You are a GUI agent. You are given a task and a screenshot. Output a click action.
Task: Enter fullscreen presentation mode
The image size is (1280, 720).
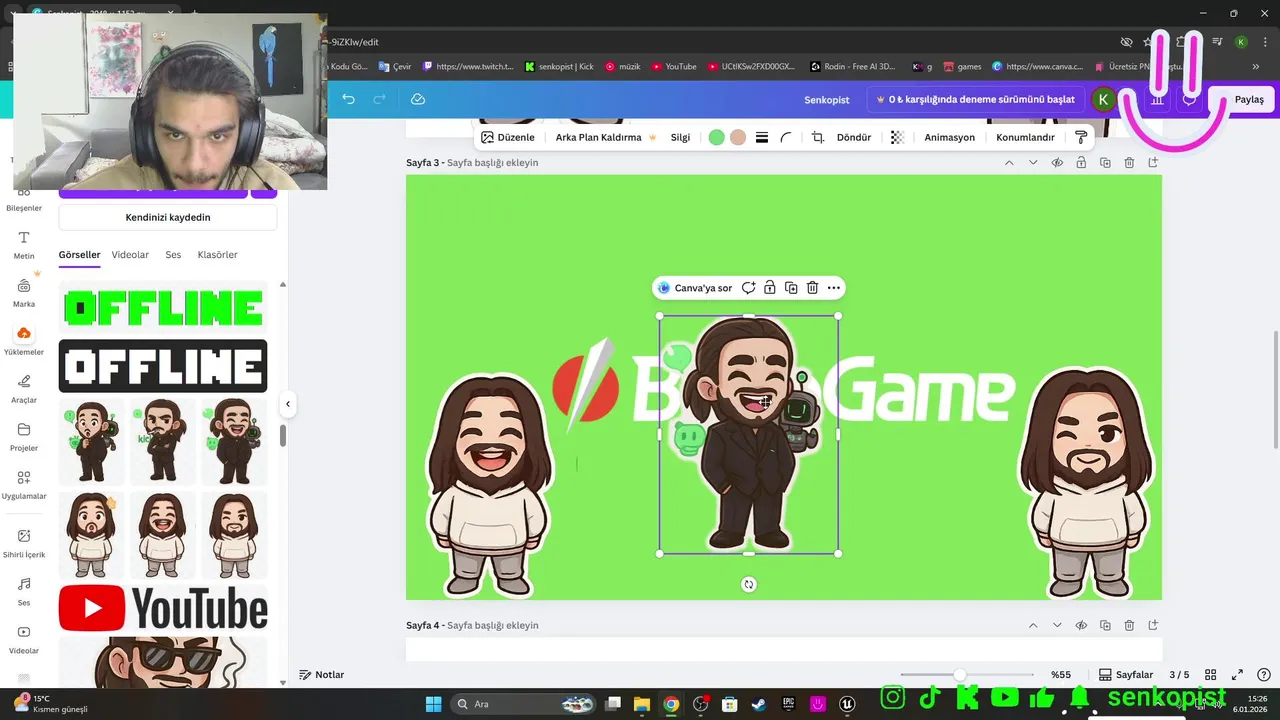point(1237,675)
